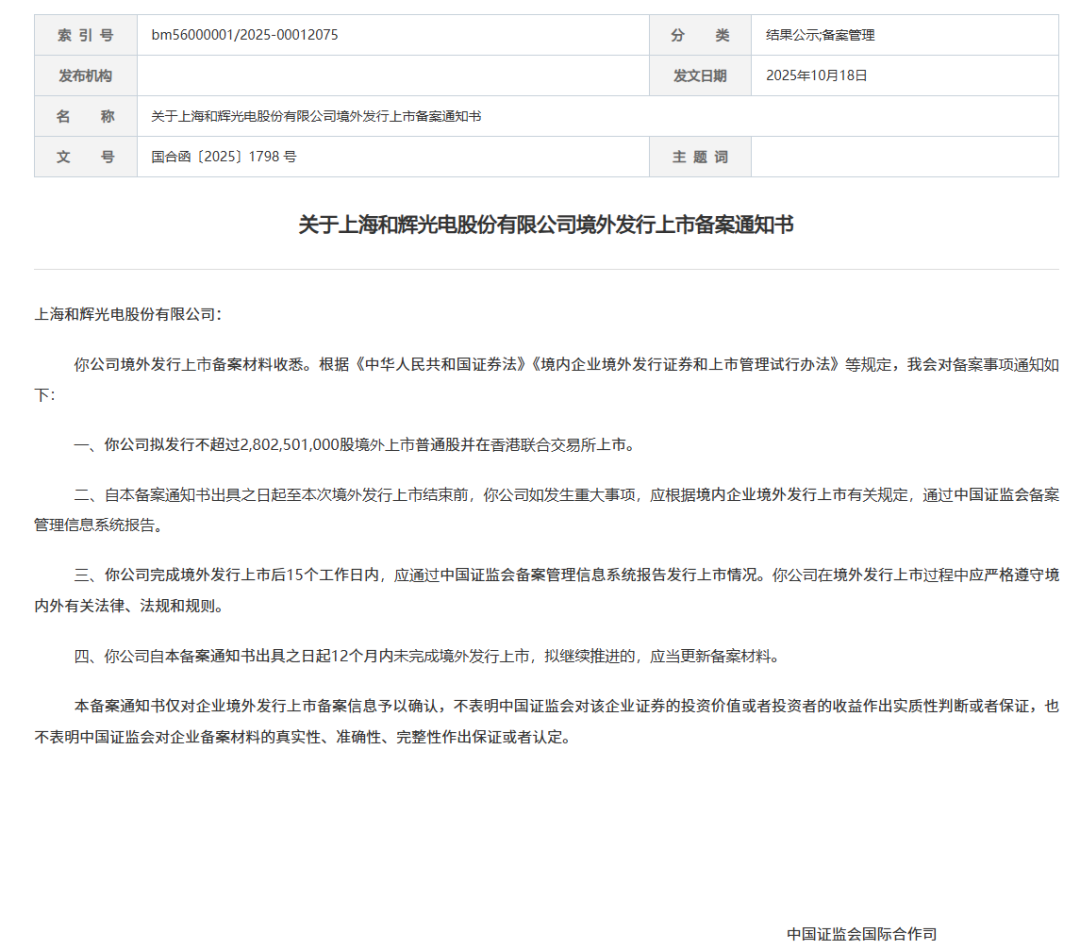This screenshot has width=1080, height=950.
Task: Select index number bm56000001/2025-00012075
Action: (245, 35)
